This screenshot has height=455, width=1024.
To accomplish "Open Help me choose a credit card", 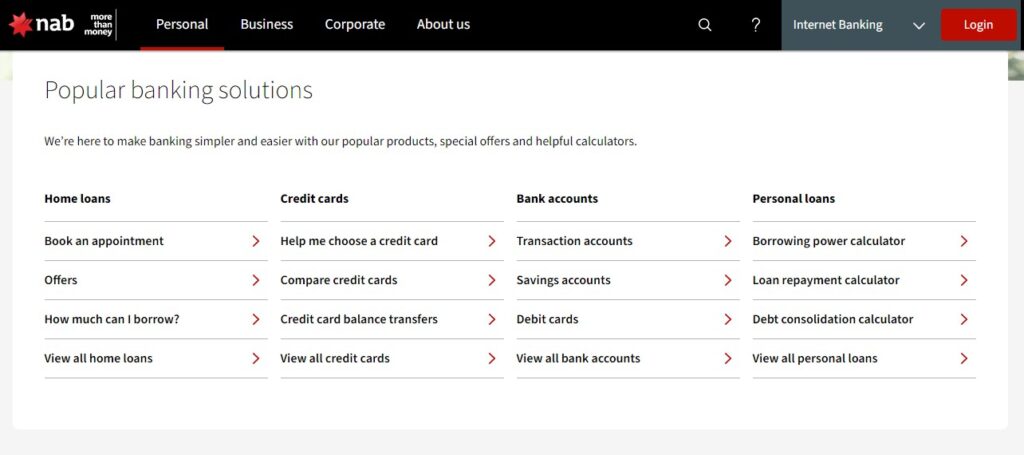I will pyautogui.click(x=359, y=241).
